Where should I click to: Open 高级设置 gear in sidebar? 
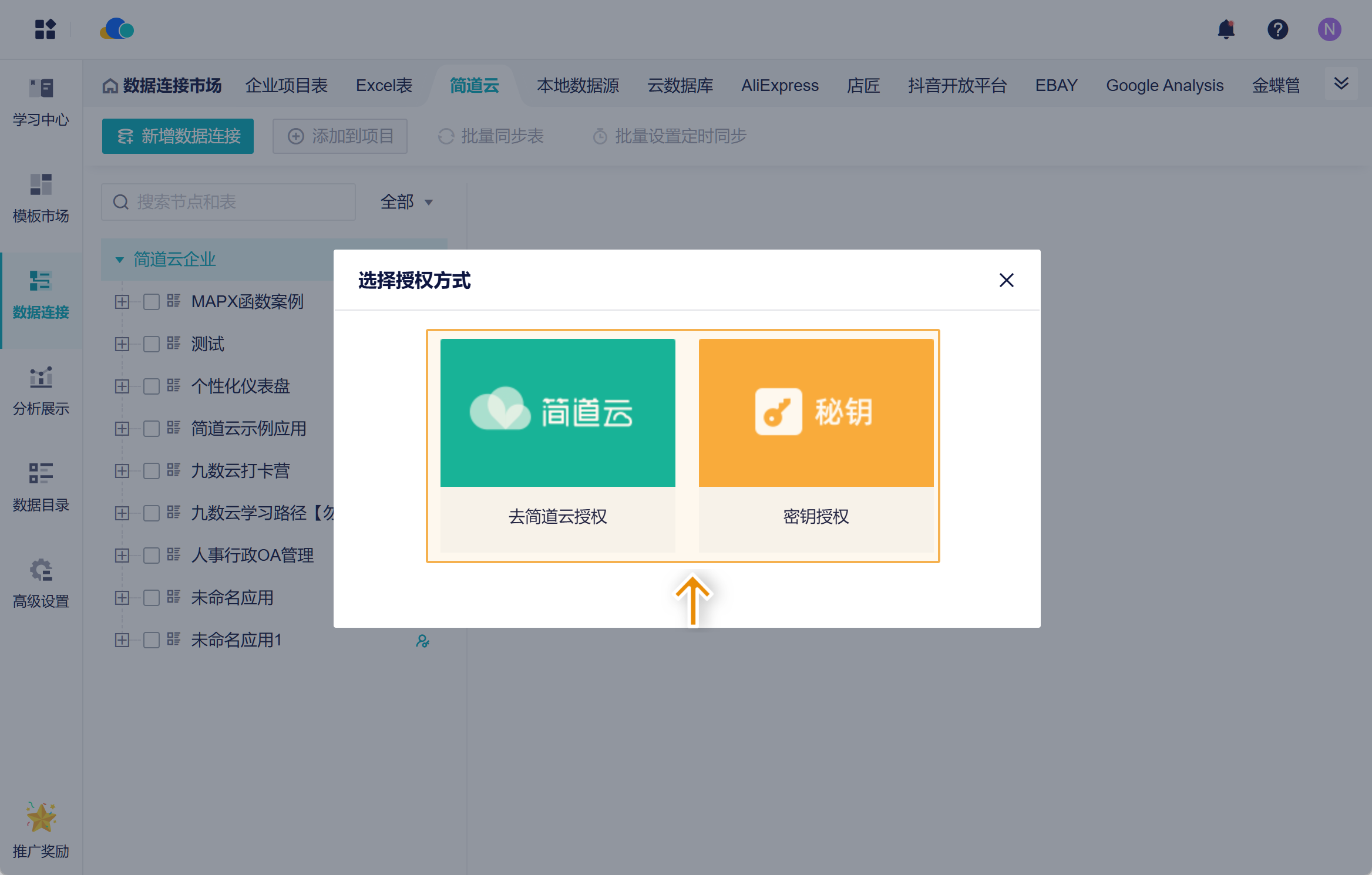coord(41,584)
